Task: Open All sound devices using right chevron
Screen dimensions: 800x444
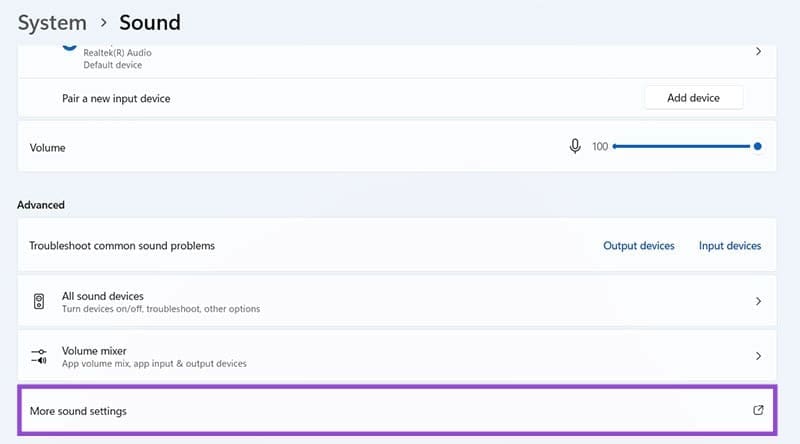Action: point(758,301)
